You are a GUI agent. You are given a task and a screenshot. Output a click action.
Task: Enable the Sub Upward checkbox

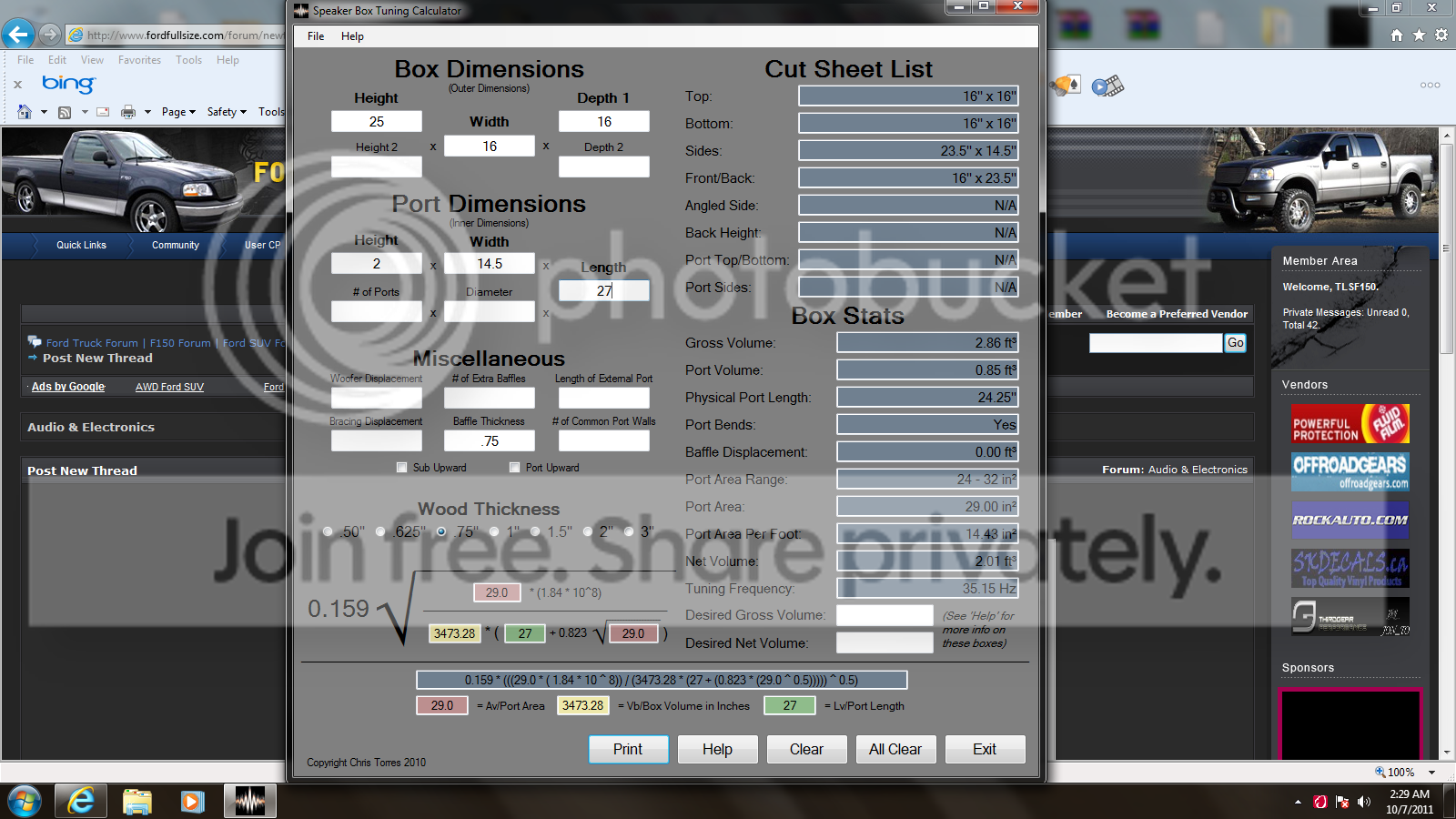pos(402,468)
